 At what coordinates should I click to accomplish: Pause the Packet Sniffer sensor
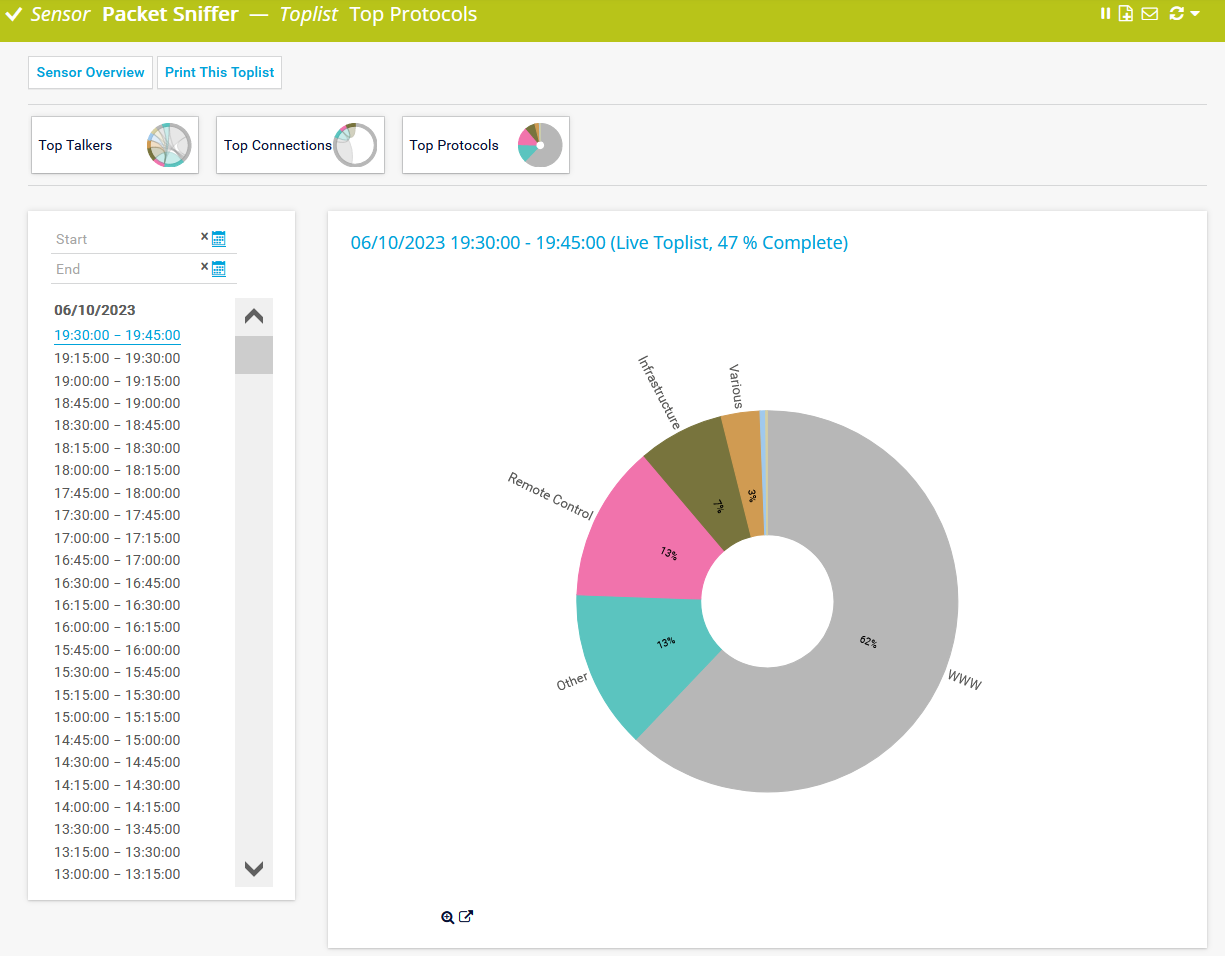[x=1106, y=14]
